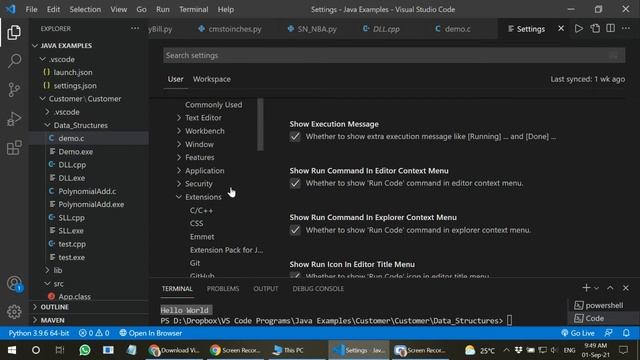
Task: Open the Search view in activity bar
Action: pos(14,61)
